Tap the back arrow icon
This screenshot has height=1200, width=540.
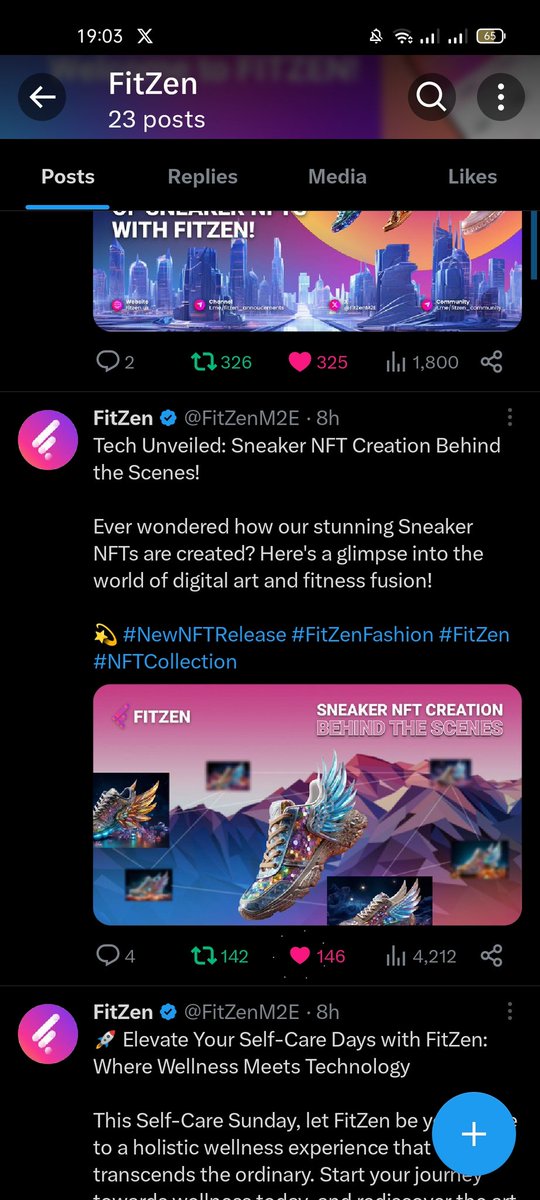click(42, 97)
